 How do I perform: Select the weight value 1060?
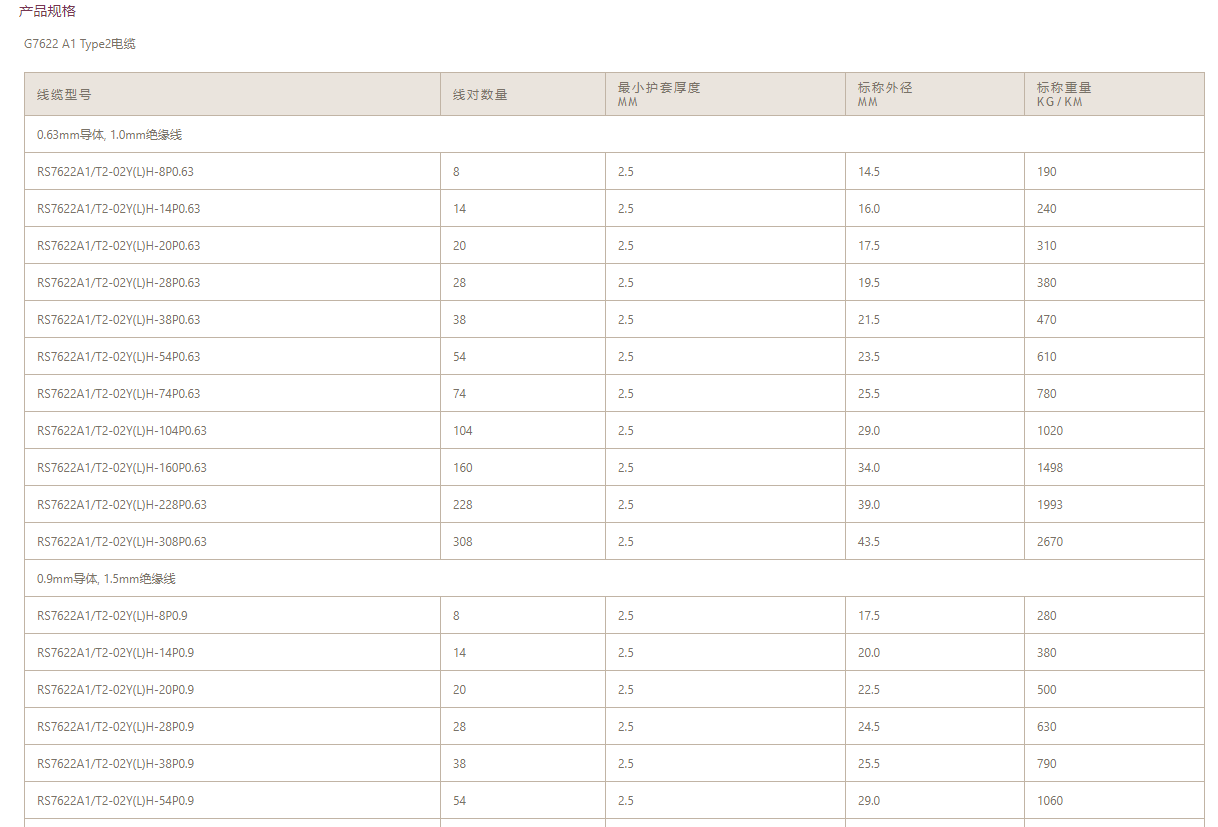click(x=1050, y=801)
